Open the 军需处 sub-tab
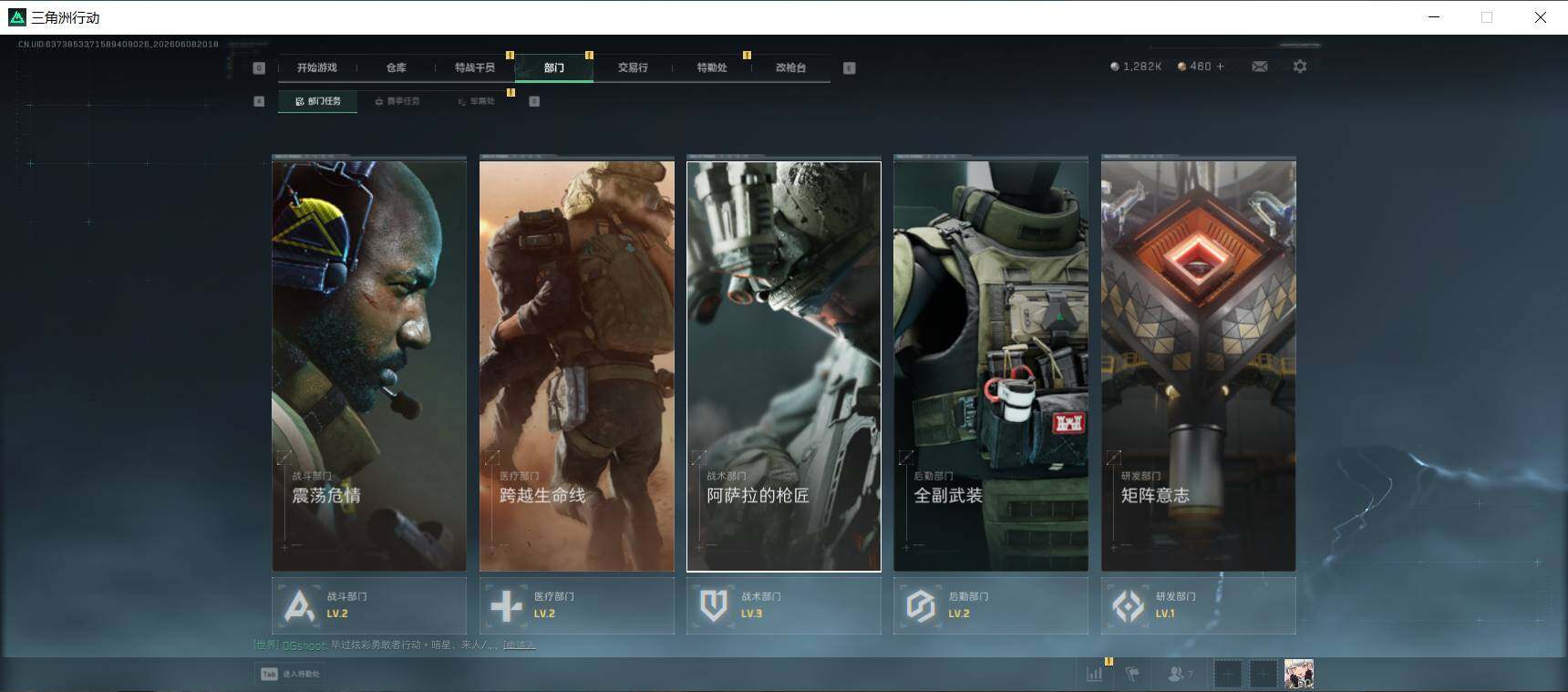Image resolution: width=1568 pixels, height=692 pixels. point(476,101)
